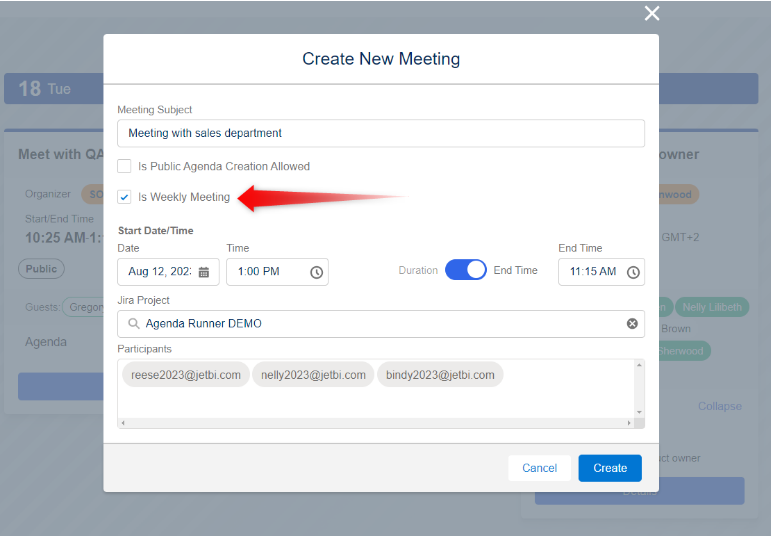This screenshot has height=536, width=771.
Task: Select participant nelly2023@jetbi.com chip
Action: (x=313, y=375)
